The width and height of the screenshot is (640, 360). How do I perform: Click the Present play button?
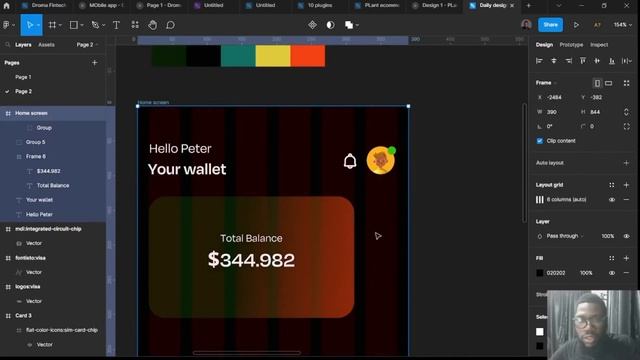tap(576, 25)
